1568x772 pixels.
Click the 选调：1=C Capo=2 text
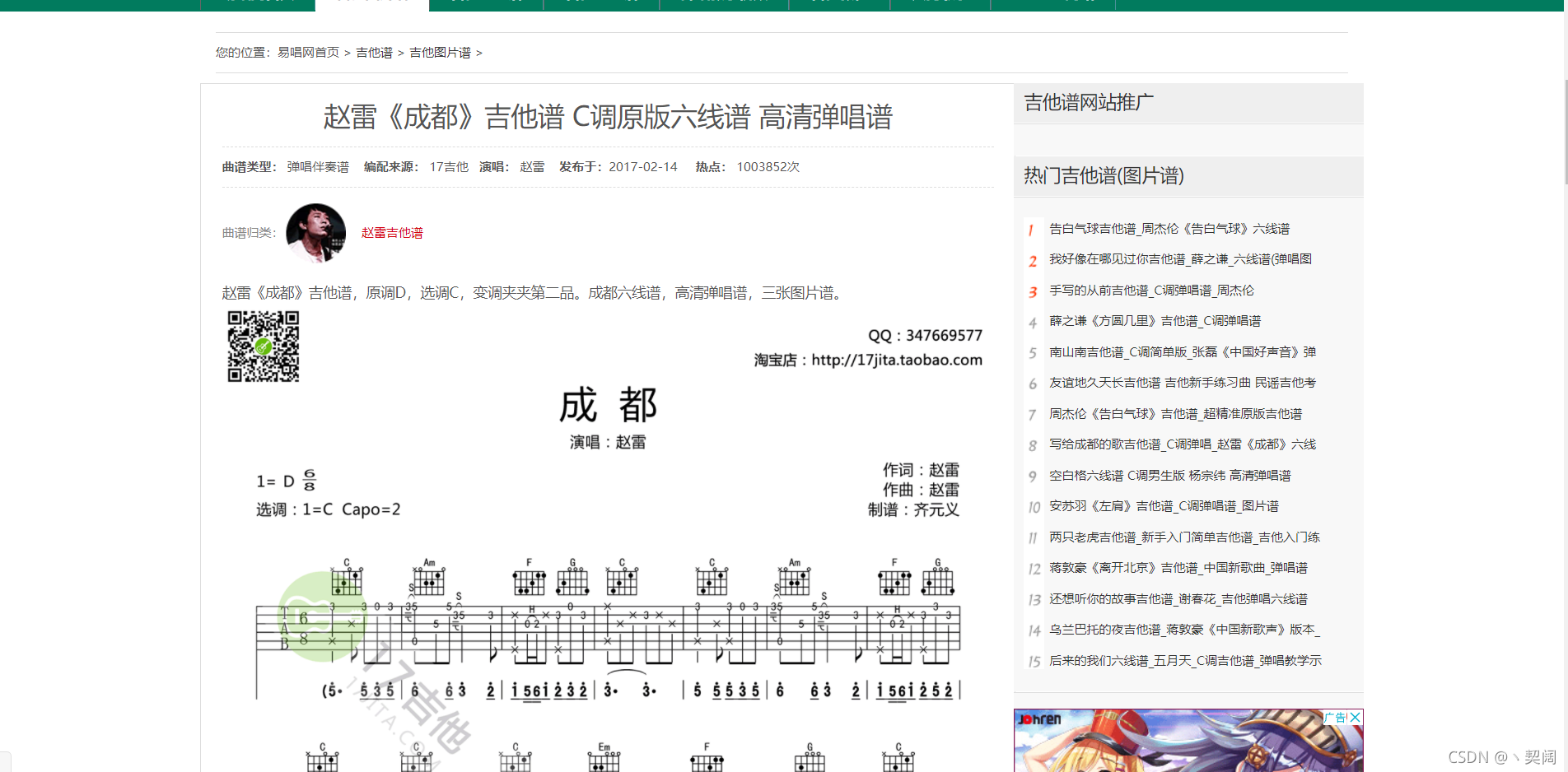point(329,509)
